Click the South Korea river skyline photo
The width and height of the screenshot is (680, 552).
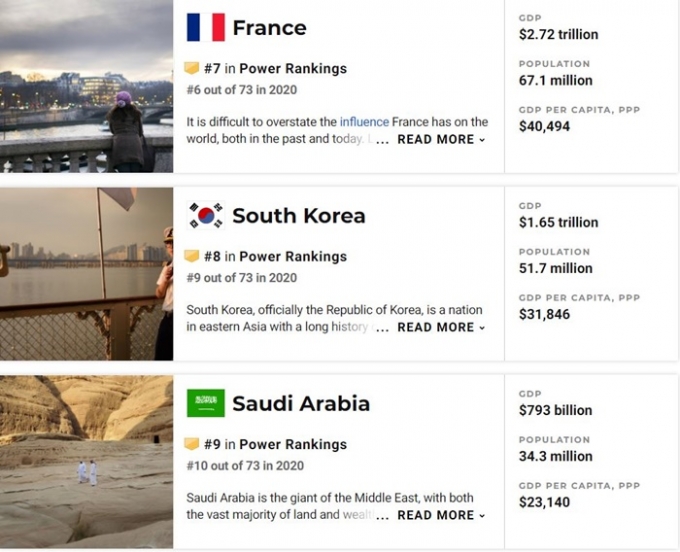click(x=86, y=274)
